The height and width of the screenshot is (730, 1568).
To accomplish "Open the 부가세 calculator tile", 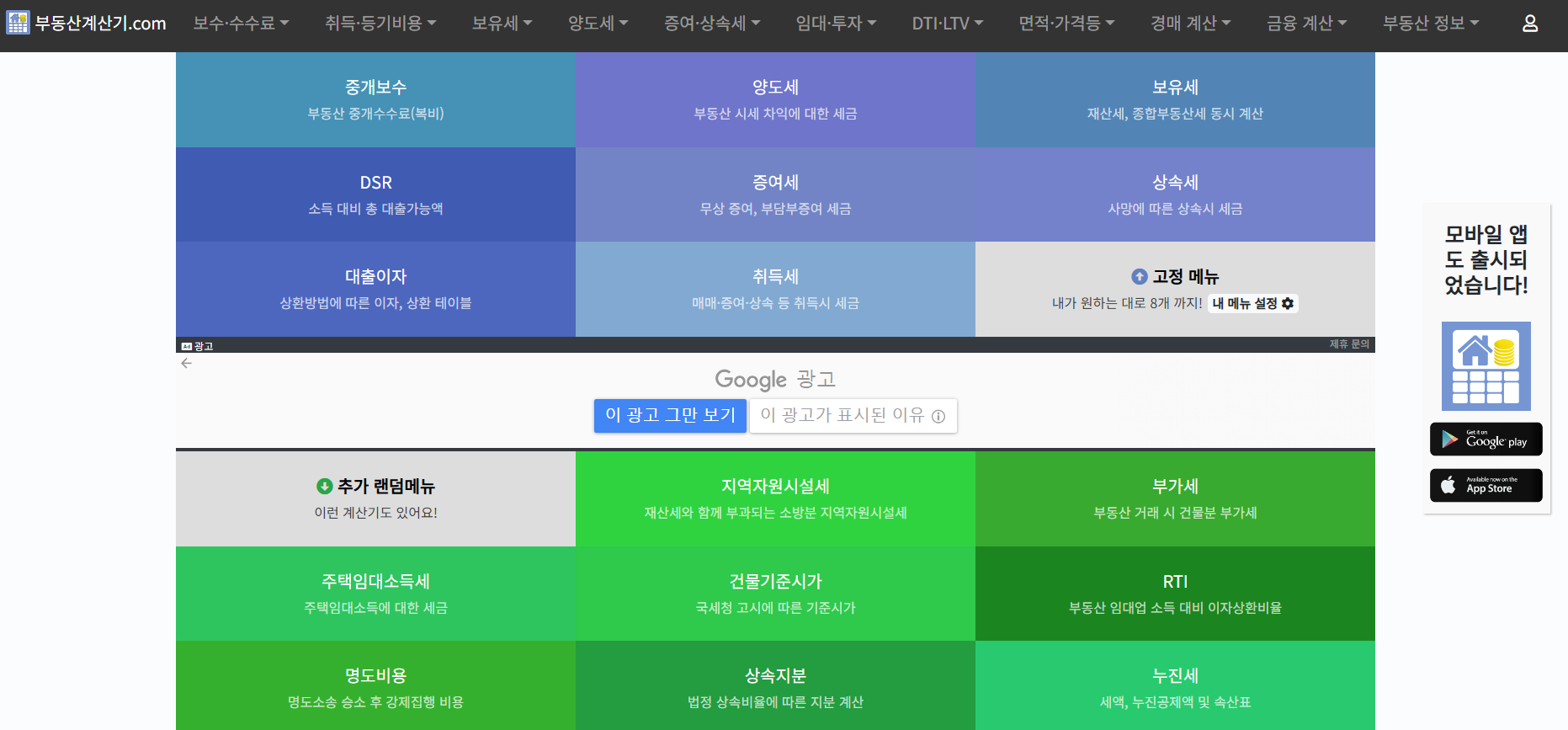I will coord(1175,498).
